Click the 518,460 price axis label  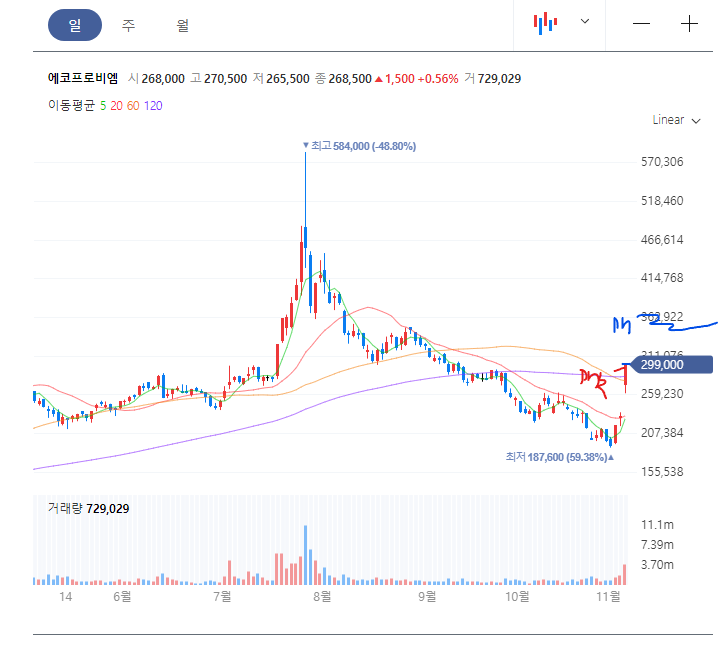coord(662,201)
